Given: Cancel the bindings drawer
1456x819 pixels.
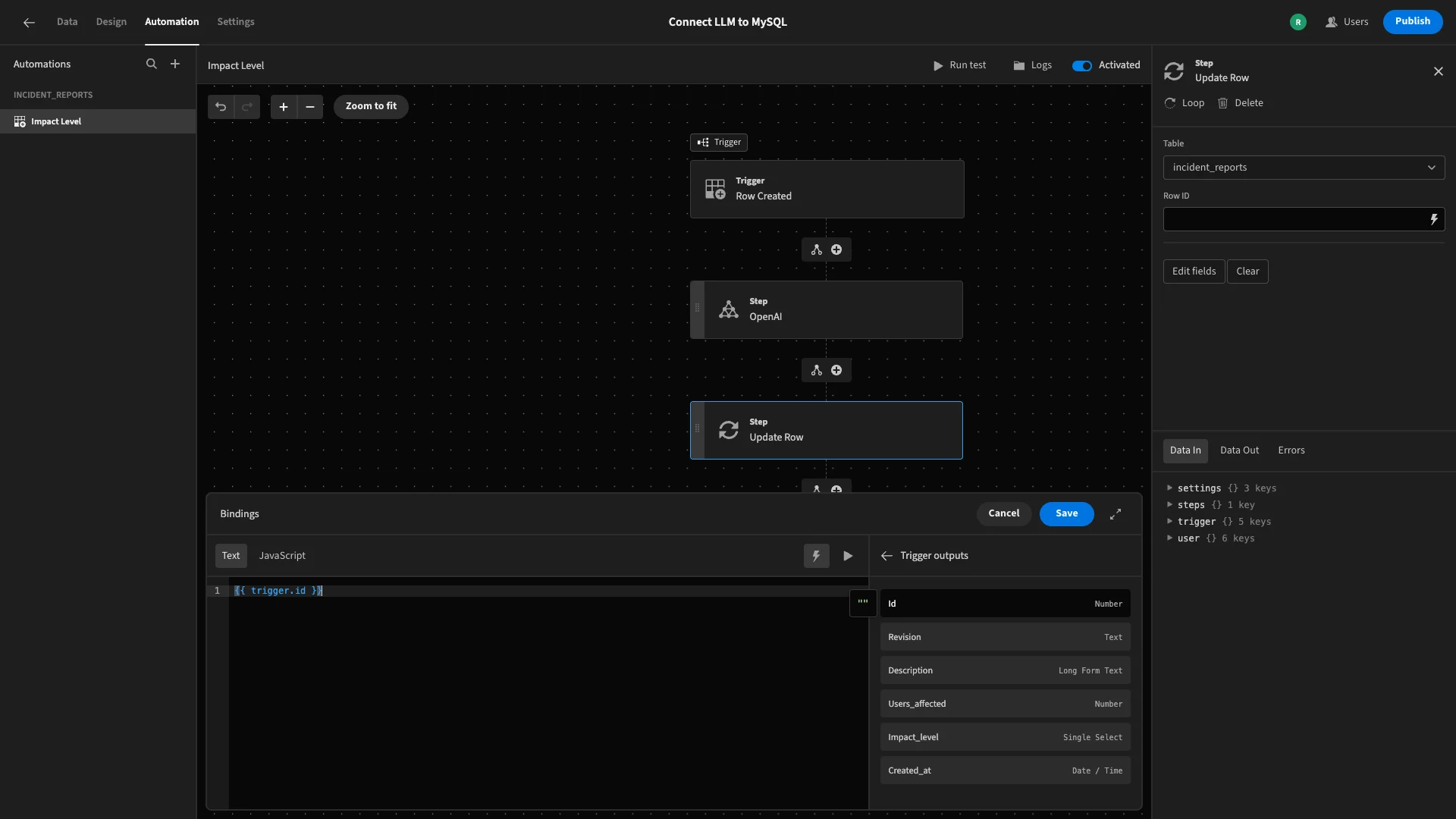Looking at the screenshot, I should coord(1004,514).
